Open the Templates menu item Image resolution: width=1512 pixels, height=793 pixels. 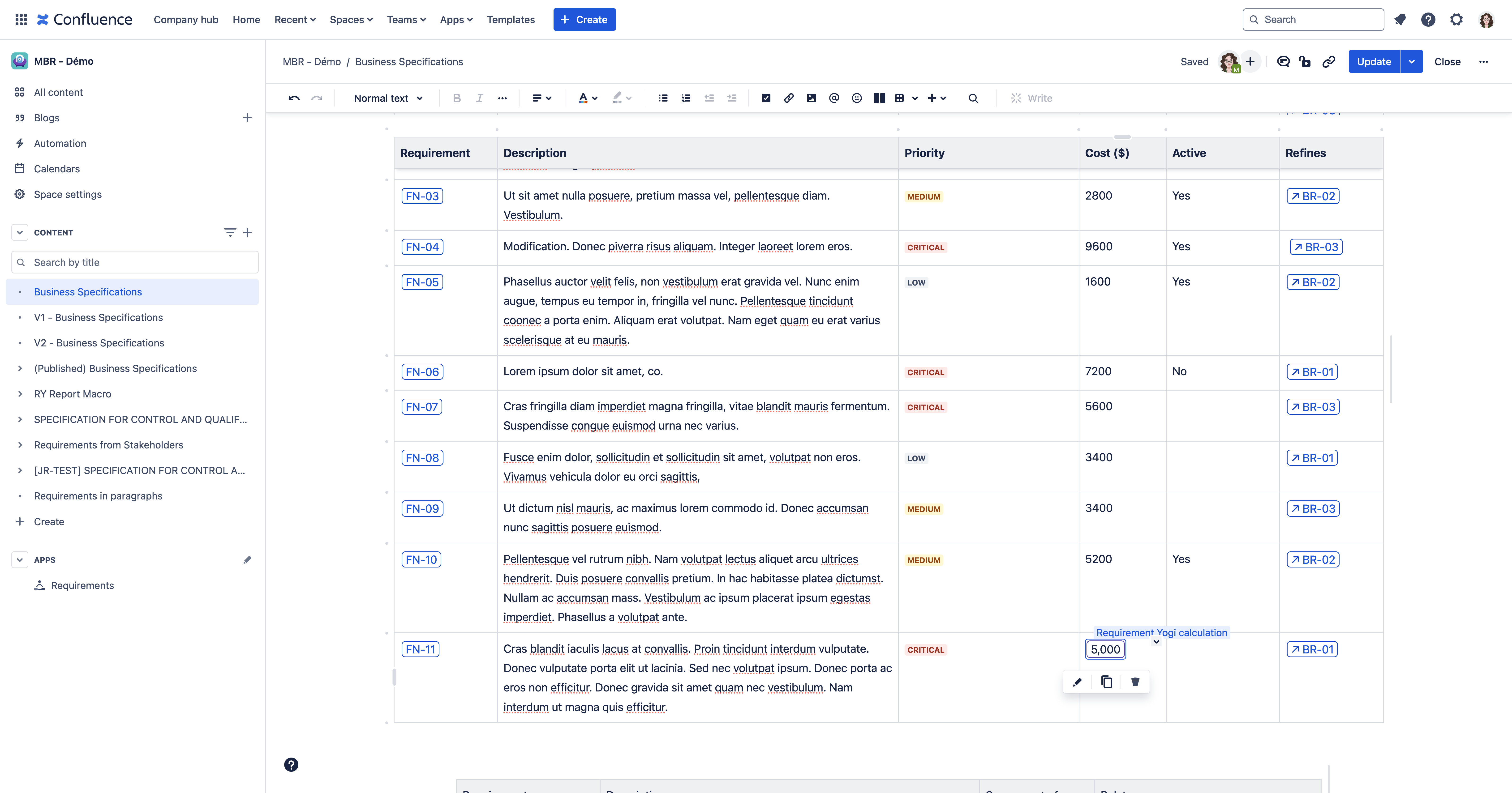[x=511, y=19]
